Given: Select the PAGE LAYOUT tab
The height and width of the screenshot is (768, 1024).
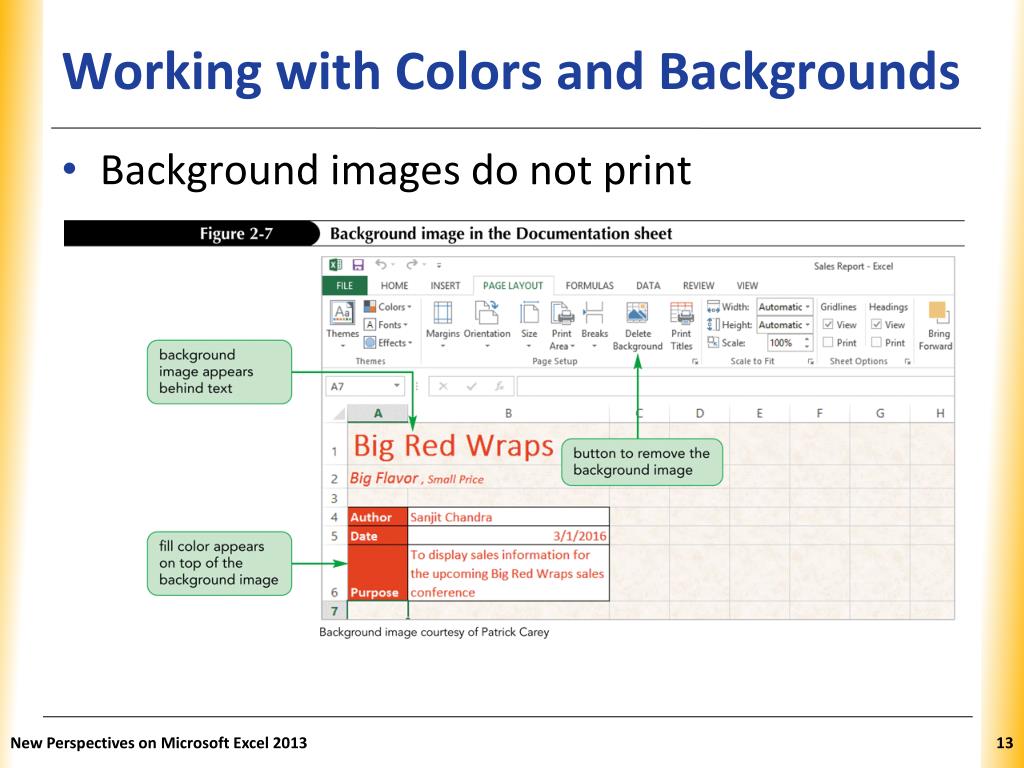Looking at the screenshot, I should [513, 285].
